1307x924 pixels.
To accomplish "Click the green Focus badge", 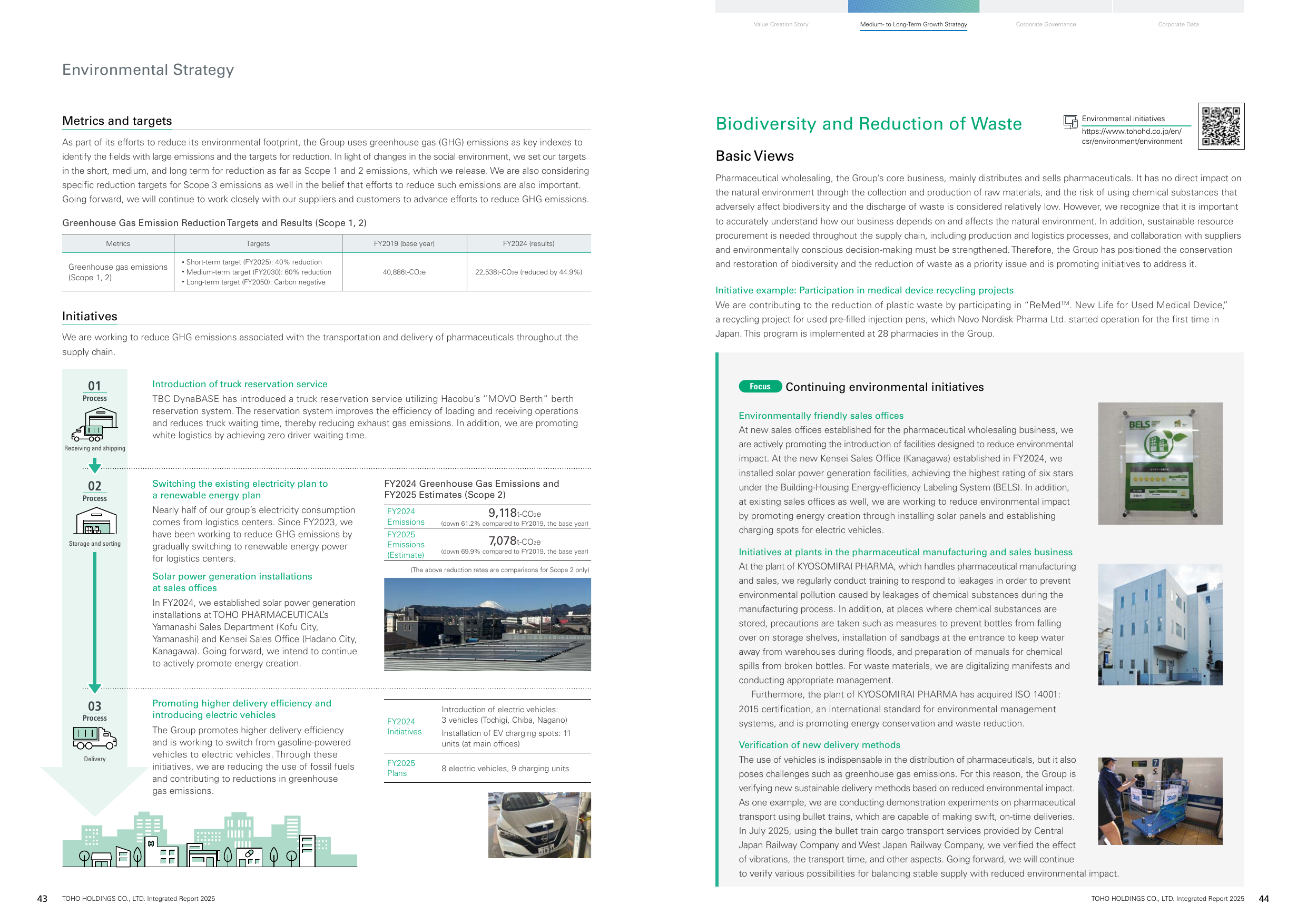I will click(x=760, y=387).
